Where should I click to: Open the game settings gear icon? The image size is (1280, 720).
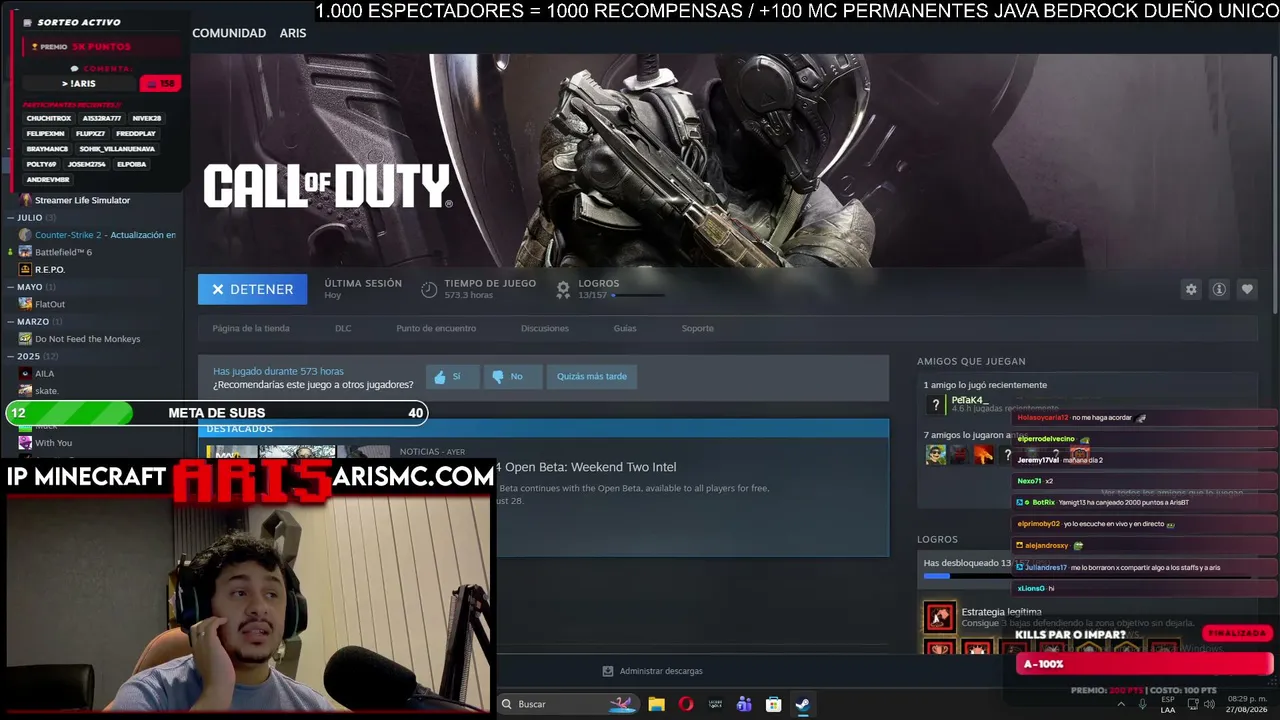click(x=1191, y=289)
